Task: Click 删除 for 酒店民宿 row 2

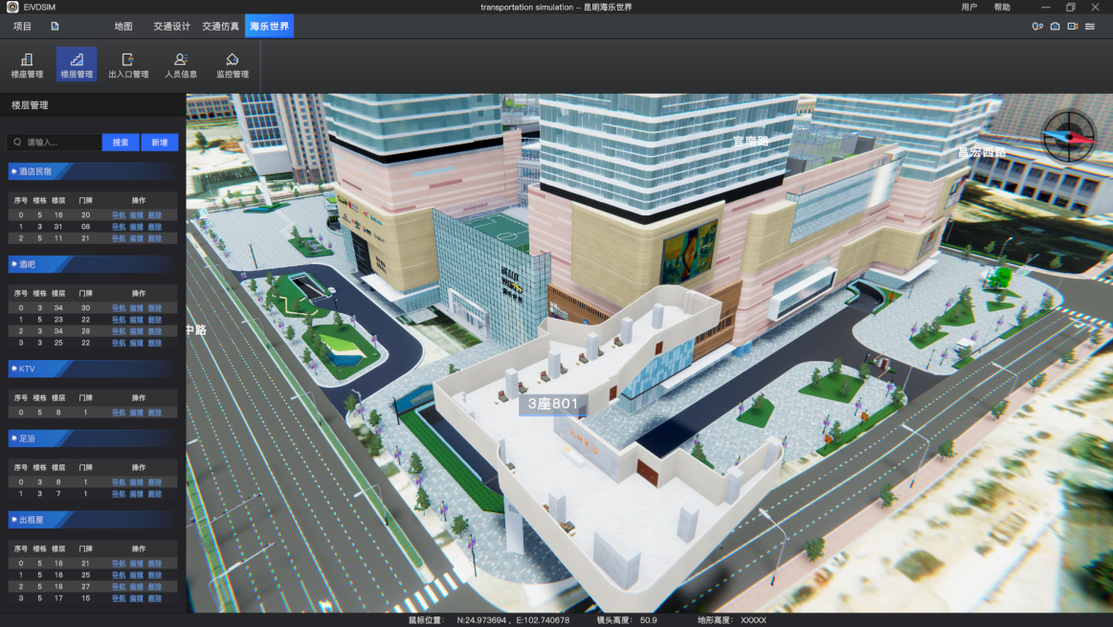Action: click(155, 239)
